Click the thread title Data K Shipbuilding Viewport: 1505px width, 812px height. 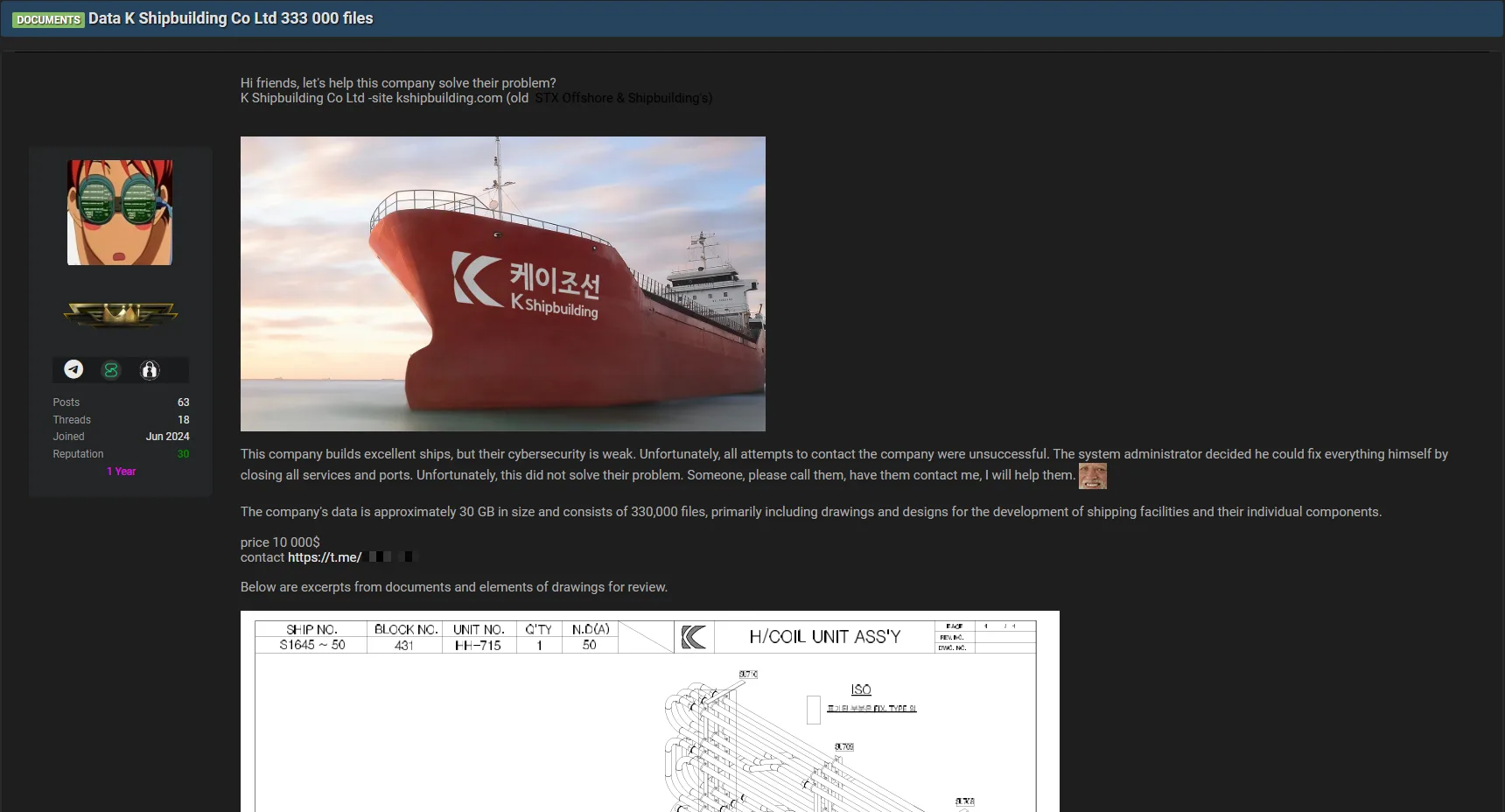[230, 17]
